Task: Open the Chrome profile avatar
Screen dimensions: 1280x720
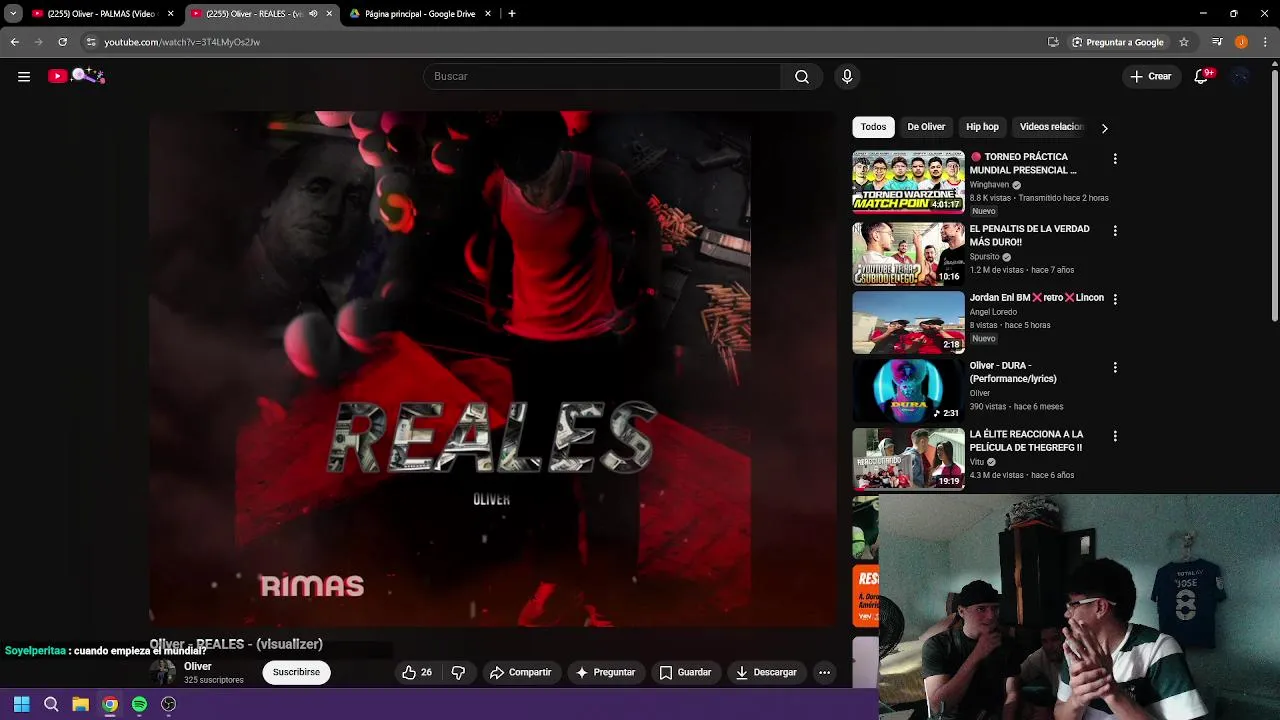Action: coord(1241,42)
